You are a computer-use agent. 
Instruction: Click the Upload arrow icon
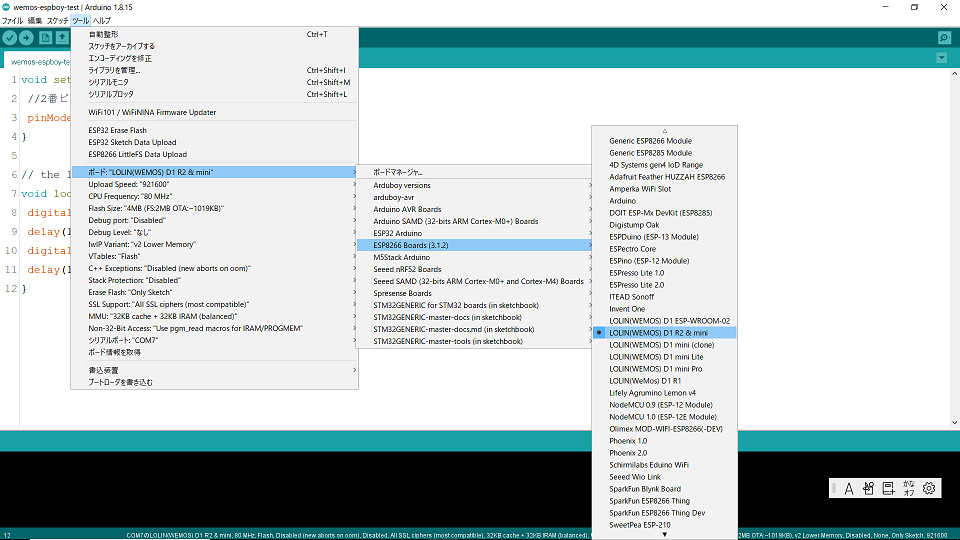tap(27, 38)
